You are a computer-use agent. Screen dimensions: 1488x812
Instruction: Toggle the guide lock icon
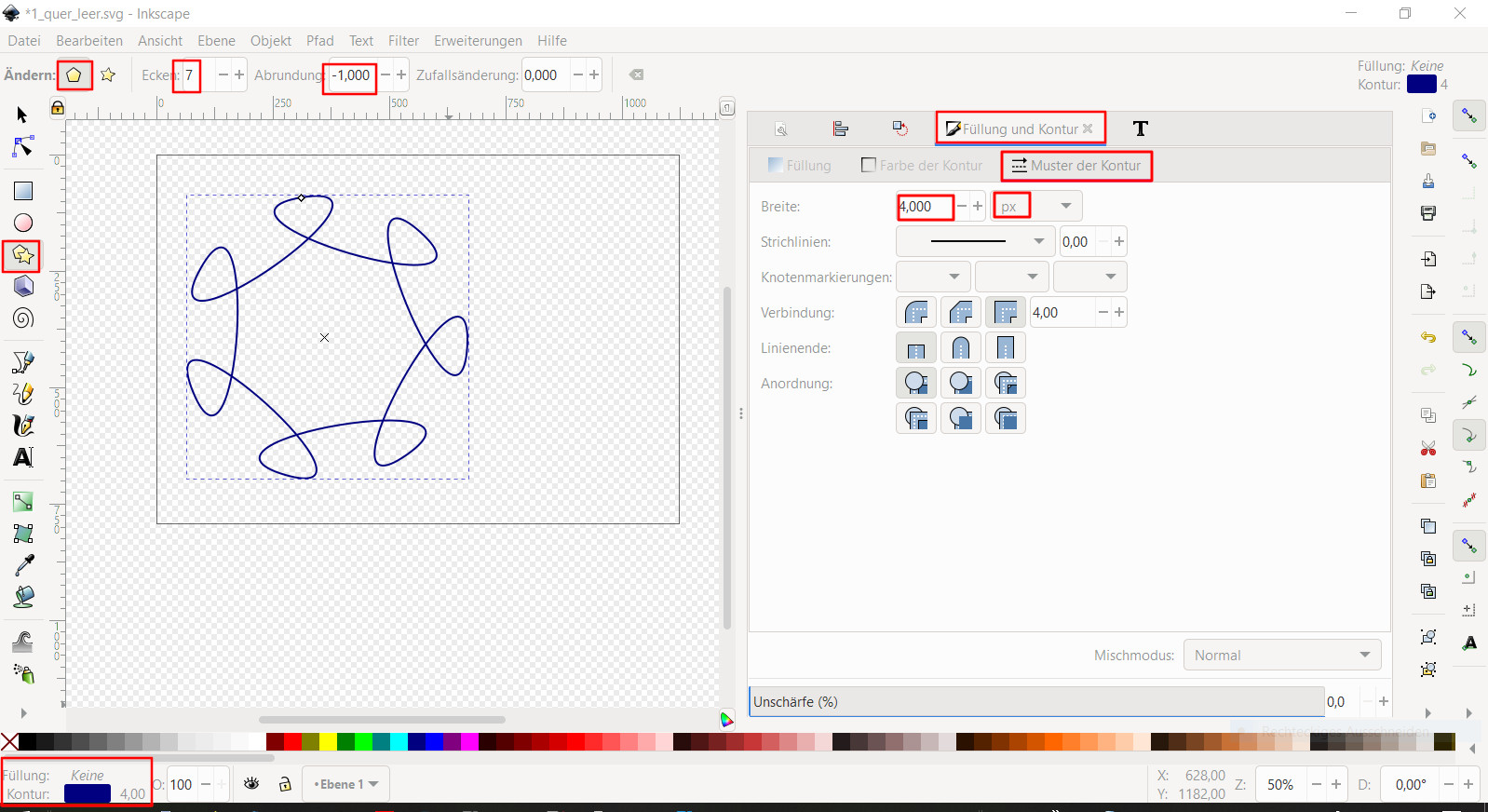click(x=57, y=108)
